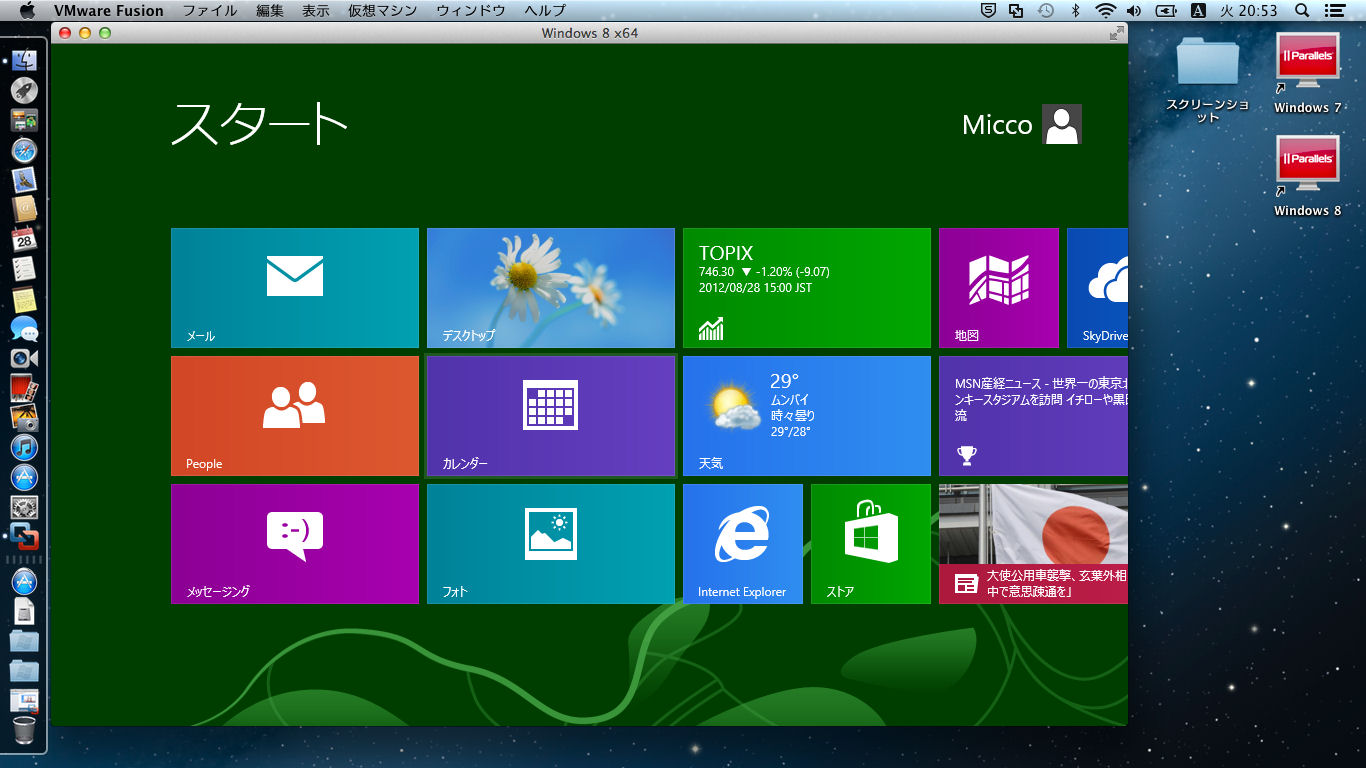Open the SkyDrive tile
The width and height of the screenshot is (1366, 768).
click(x=1097, y=288)
